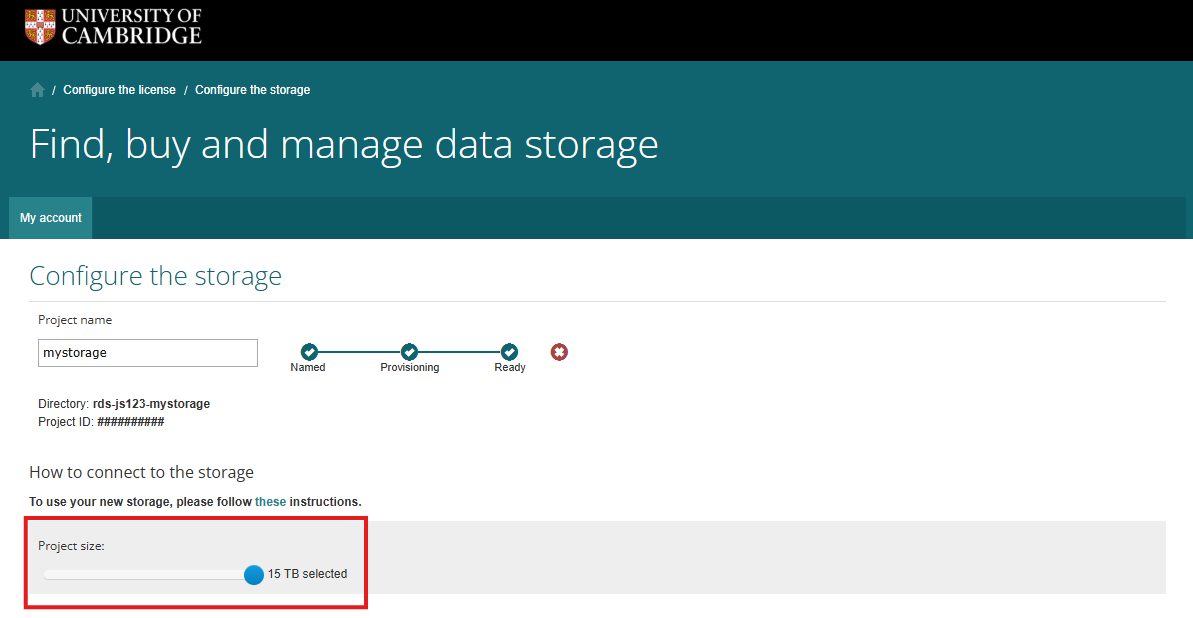
Task: Focus the Project name input field
Action: tap(148, 353)
